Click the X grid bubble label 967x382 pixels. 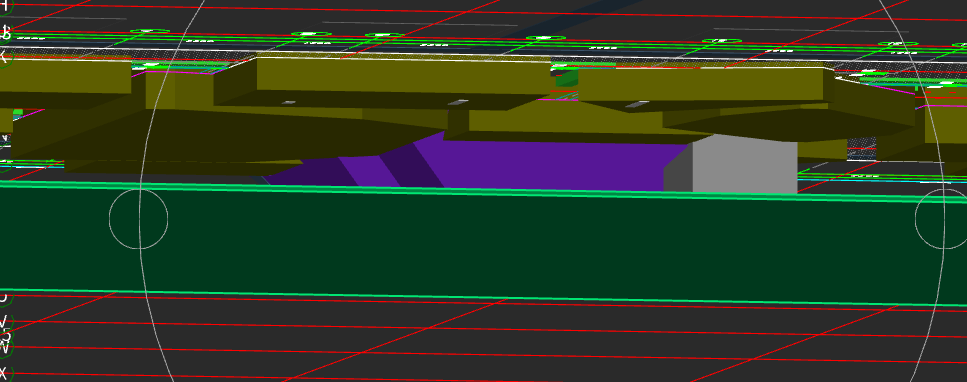(x=5, y=374)
